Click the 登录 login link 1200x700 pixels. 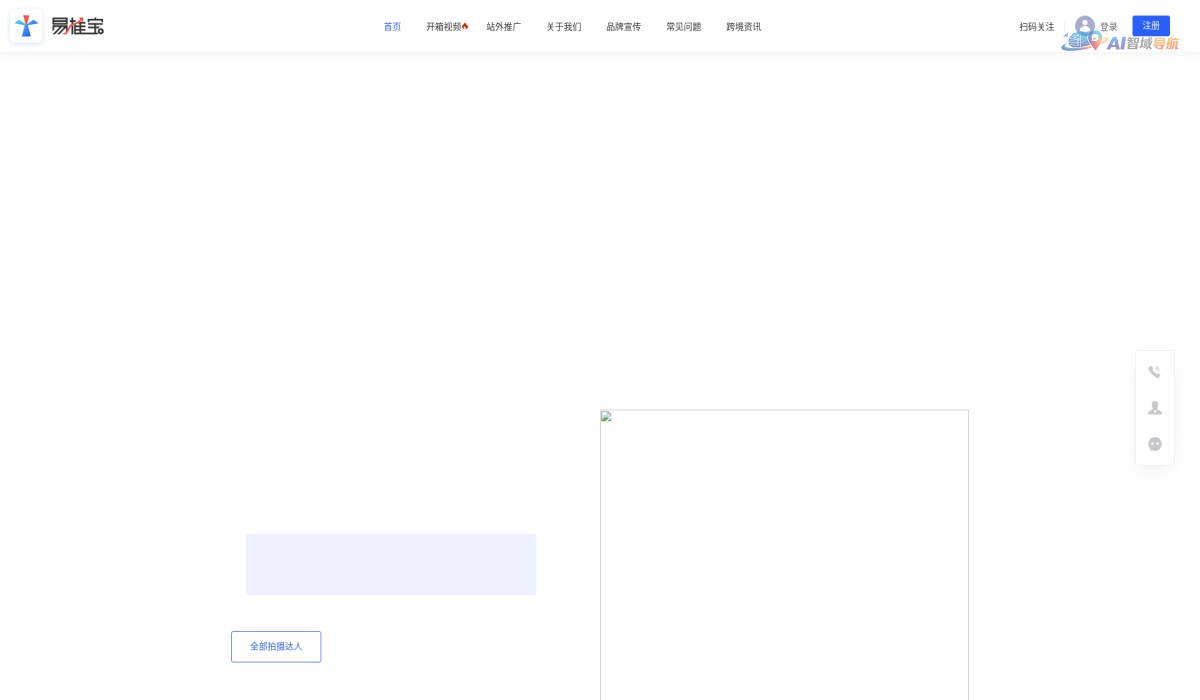tap(1109, 27)
